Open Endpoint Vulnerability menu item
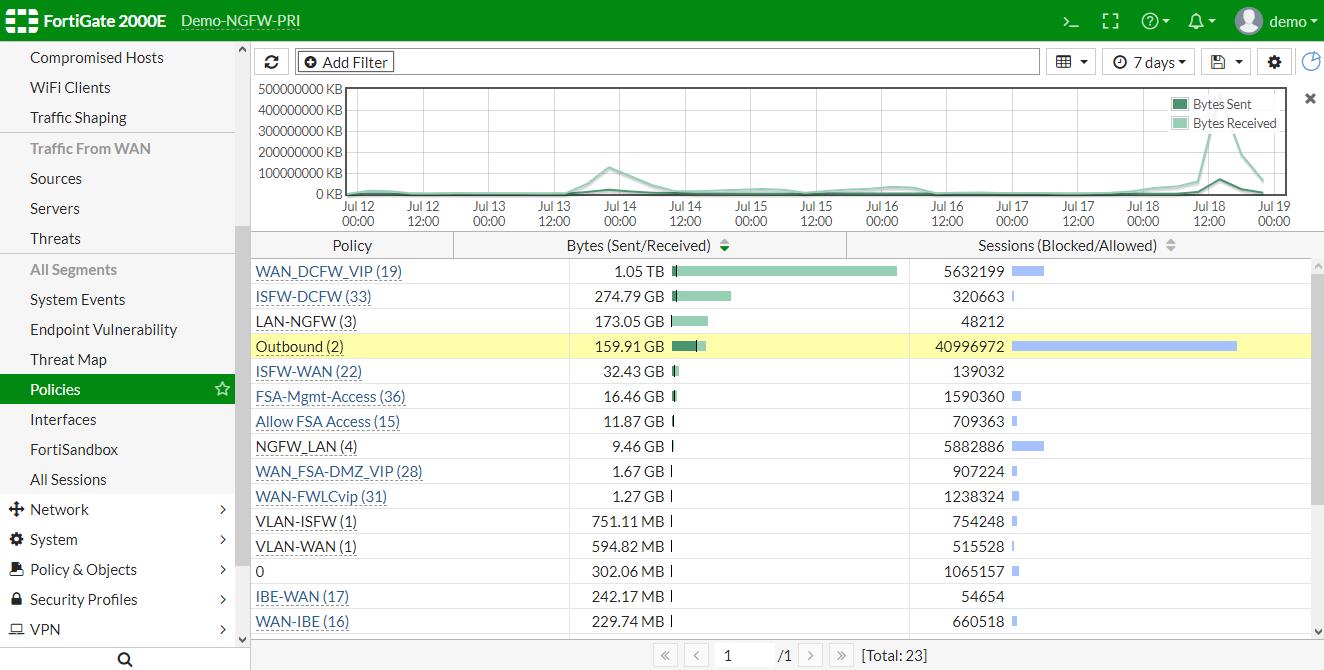Screen dimensions: 1324x670 point(104,329)
